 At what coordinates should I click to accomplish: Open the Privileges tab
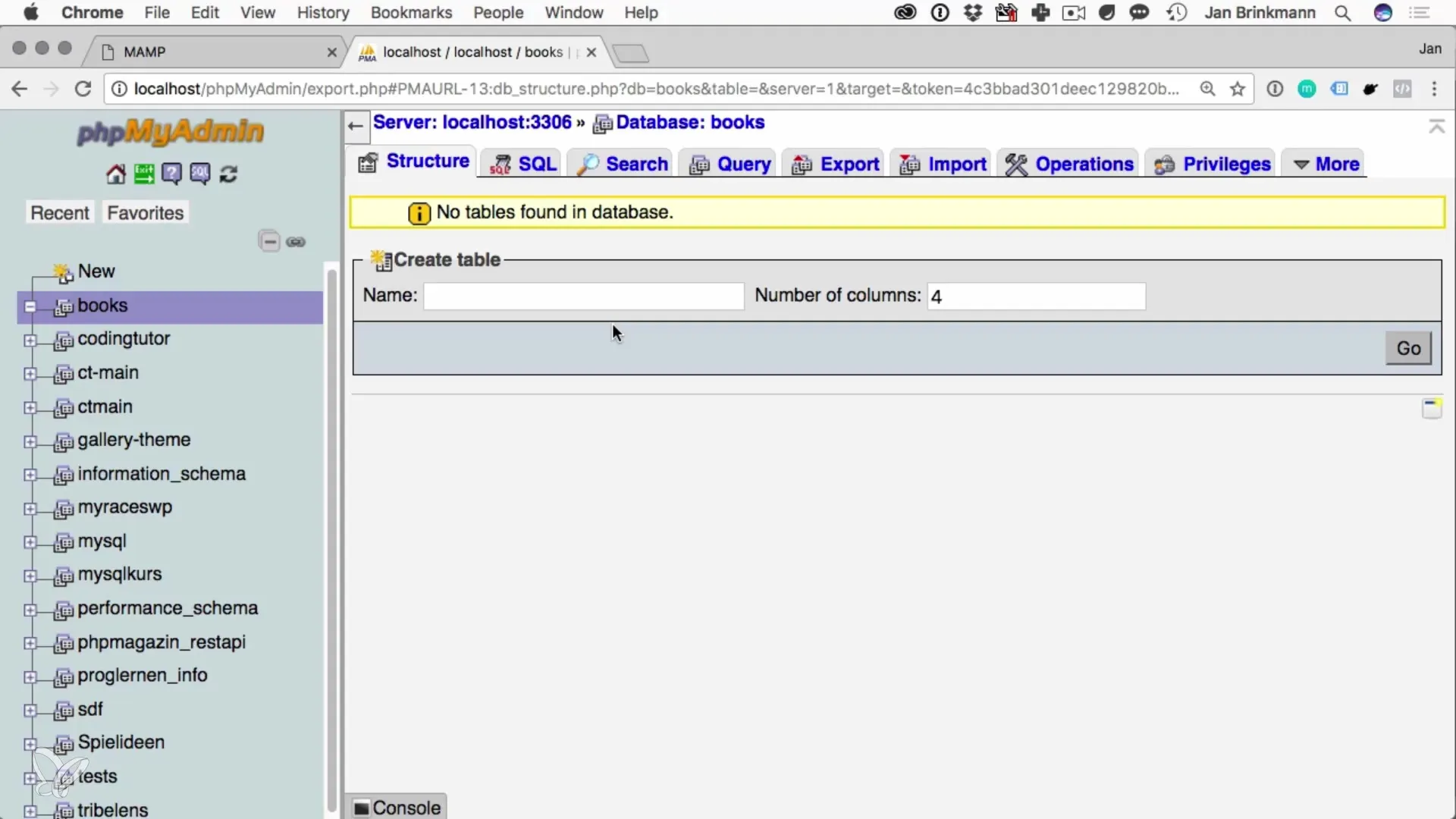pos(1212,164)
